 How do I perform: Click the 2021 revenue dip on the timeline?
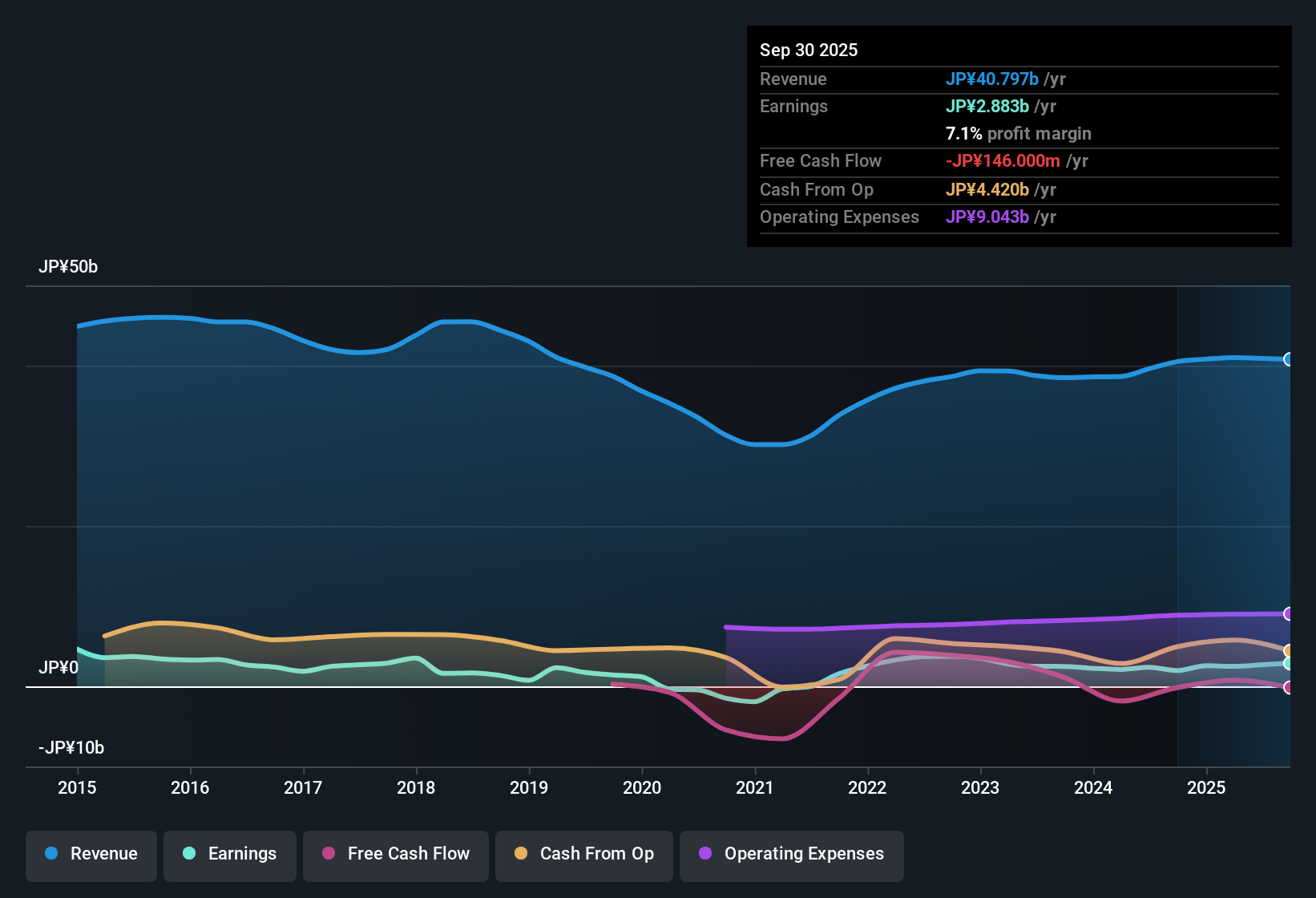pyautogui.click(x=765, y=446)
